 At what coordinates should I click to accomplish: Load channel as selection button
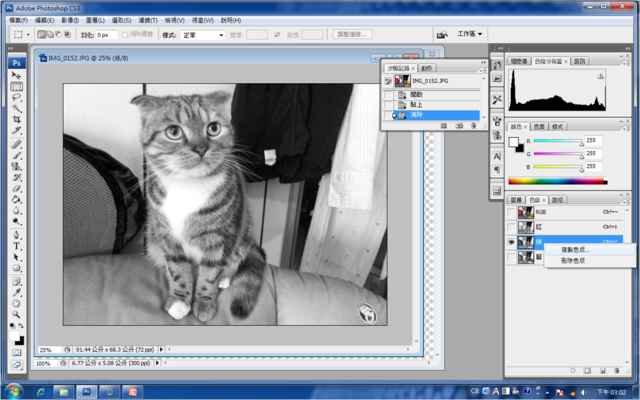coord(573,371)
